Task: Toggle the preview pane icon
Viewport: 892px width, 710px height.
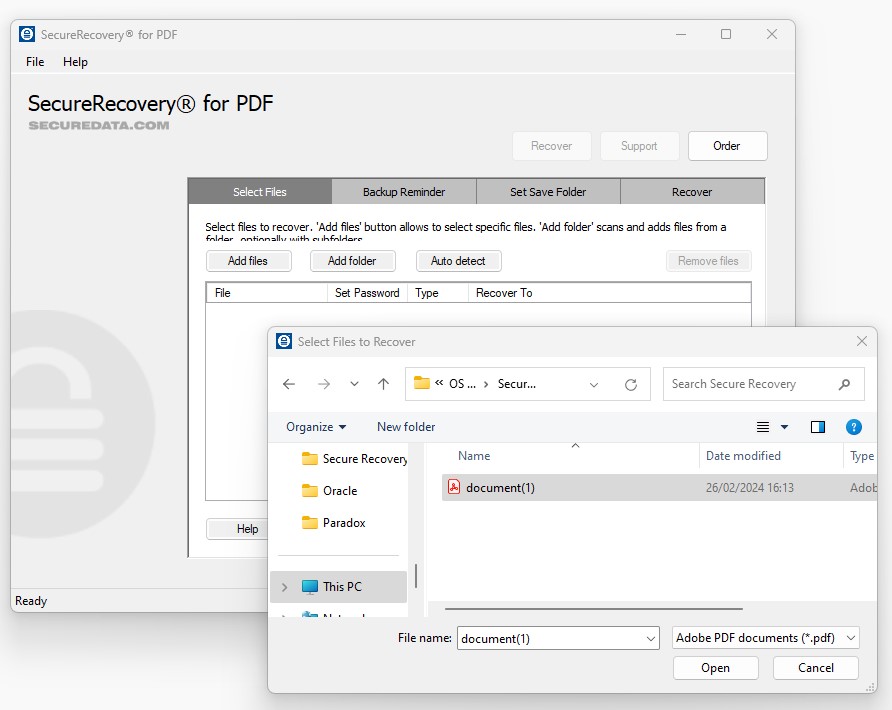Action: [x=818, y=426]
